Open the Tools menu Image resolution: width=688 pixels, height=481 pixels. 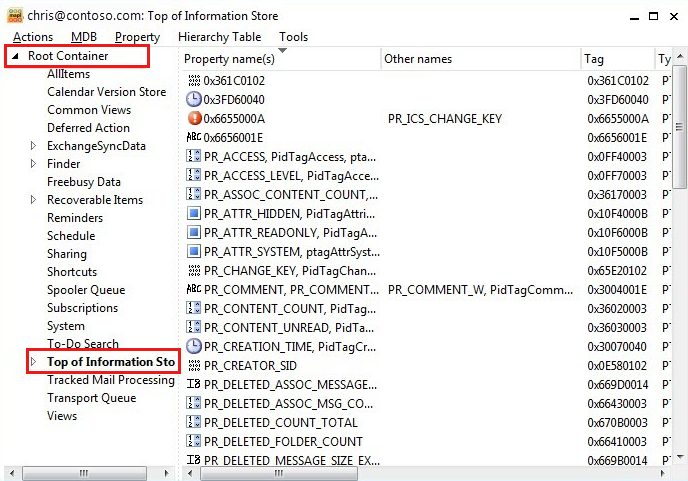pyautogui.click(x=294, y=37)
